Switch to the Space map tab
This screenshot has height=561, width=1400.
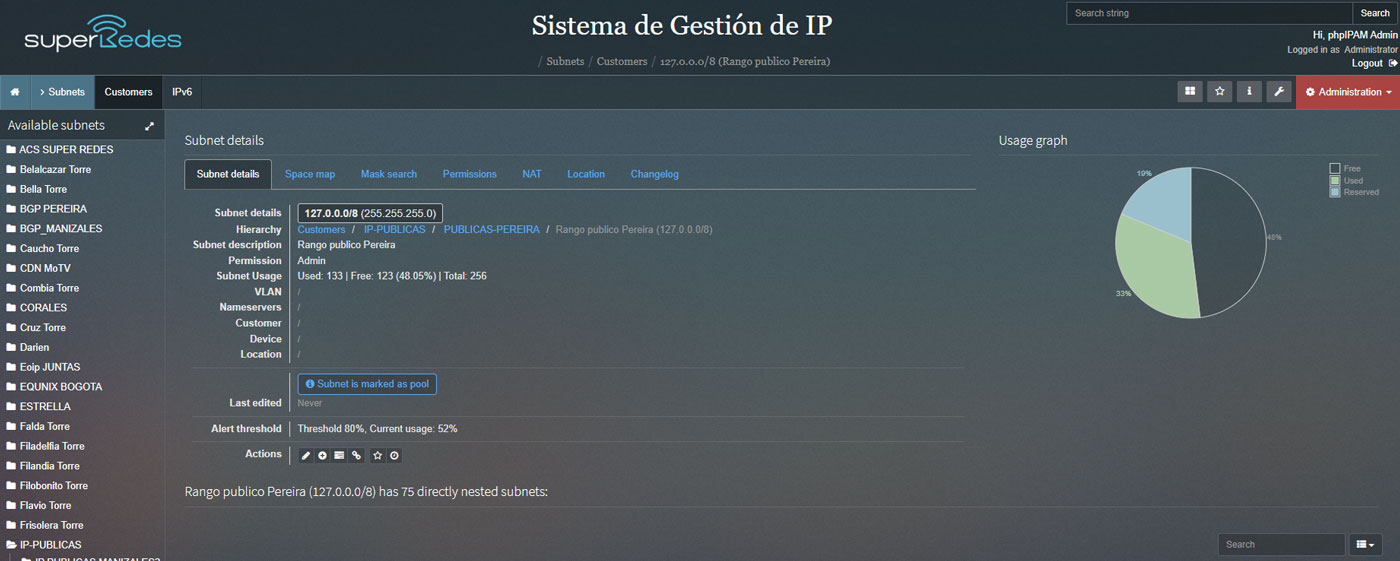[x=310, y=174]
